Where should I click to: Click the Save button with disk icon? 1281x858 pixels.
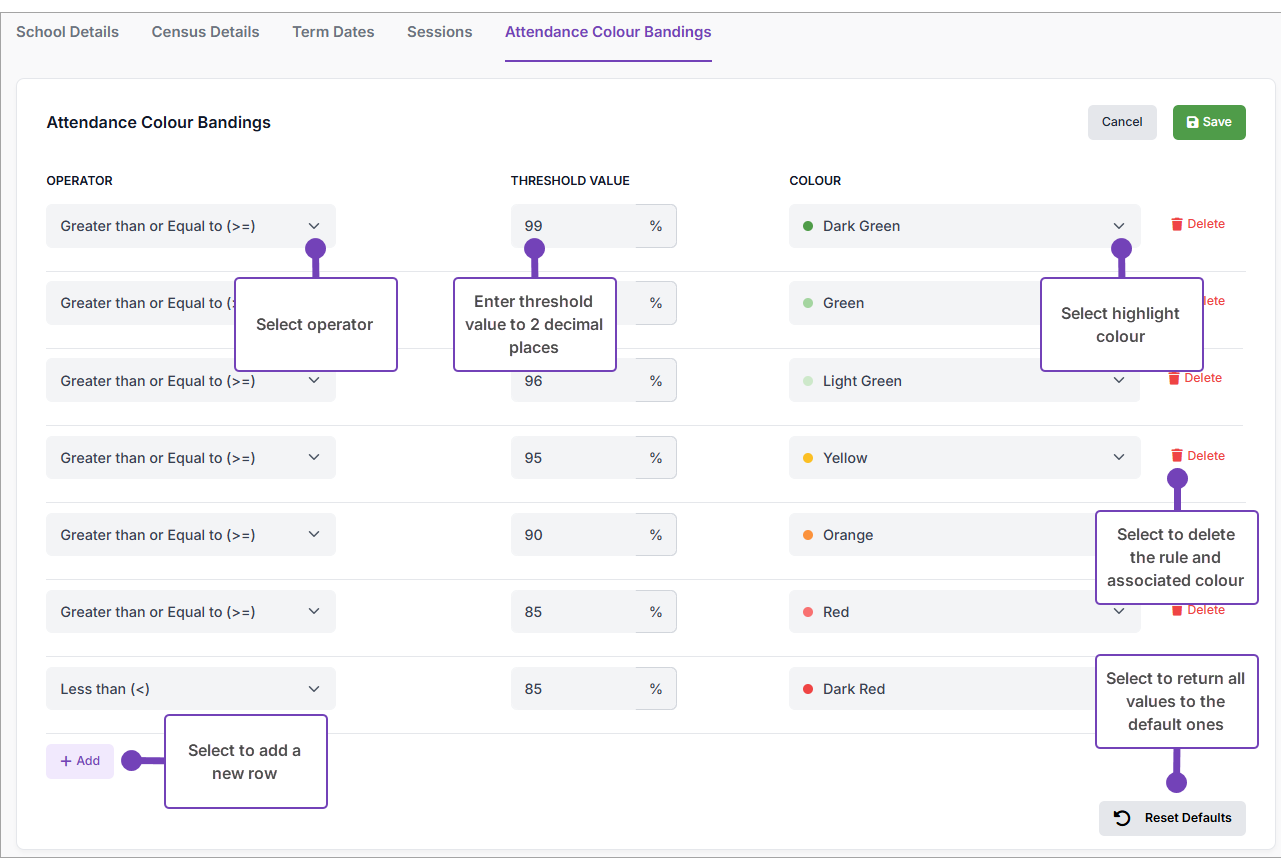pos(1208,122)
